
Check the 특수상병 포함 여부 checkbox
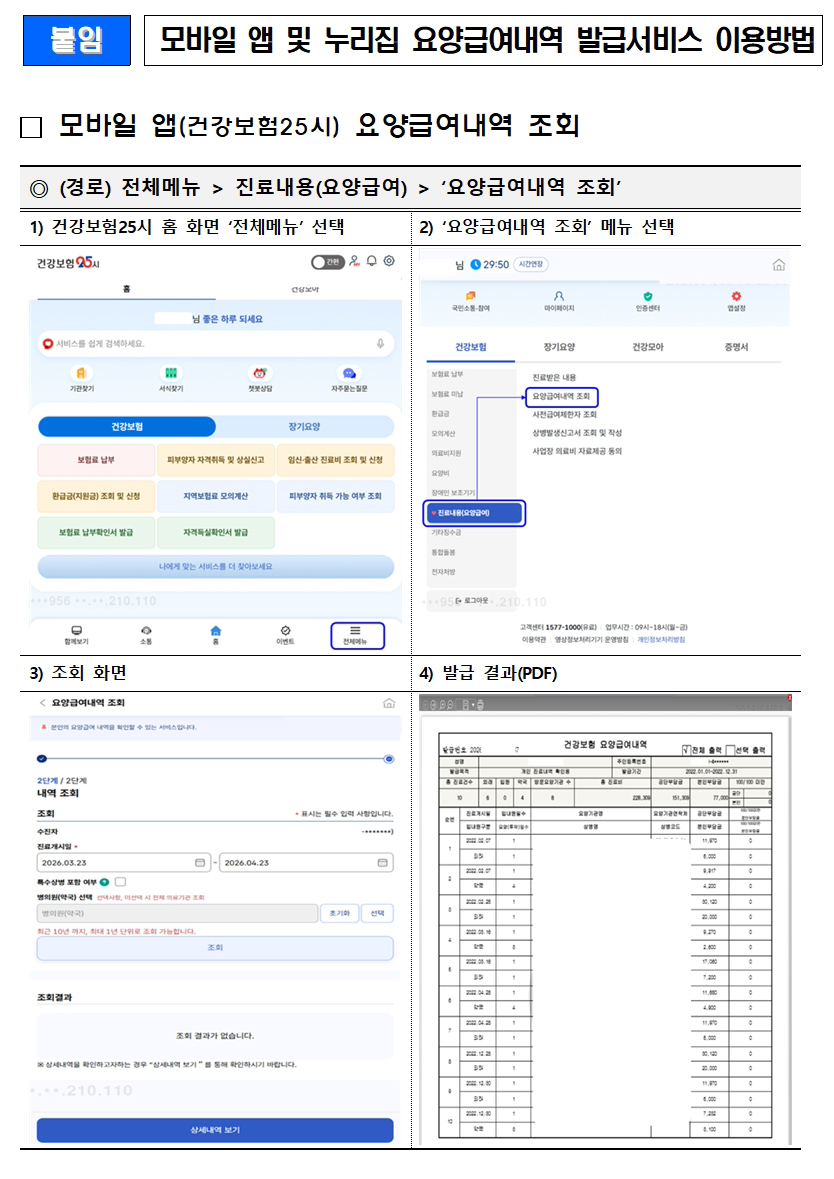click(120, 882)
